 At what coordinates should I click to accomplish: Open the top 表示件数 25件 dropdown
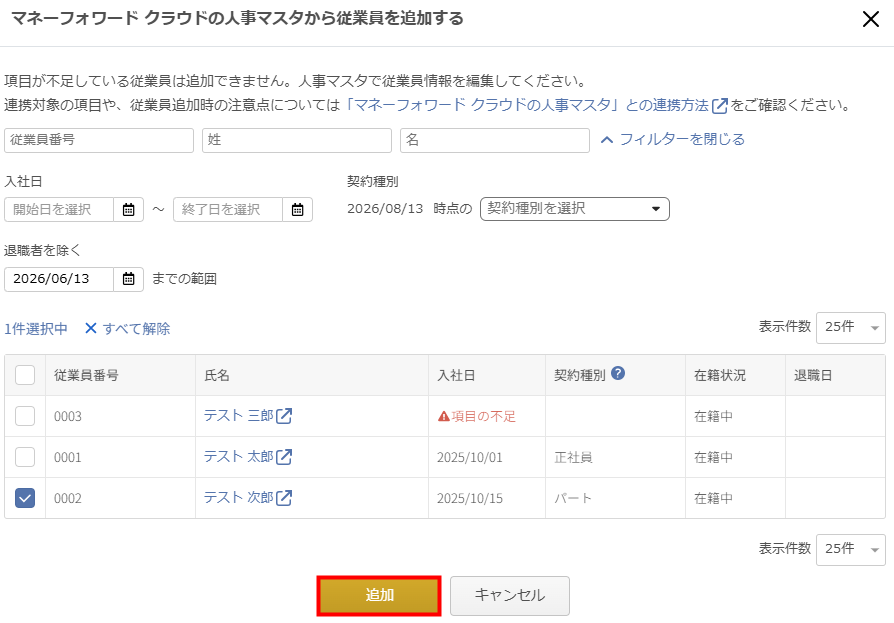click(x=851, y=328)
